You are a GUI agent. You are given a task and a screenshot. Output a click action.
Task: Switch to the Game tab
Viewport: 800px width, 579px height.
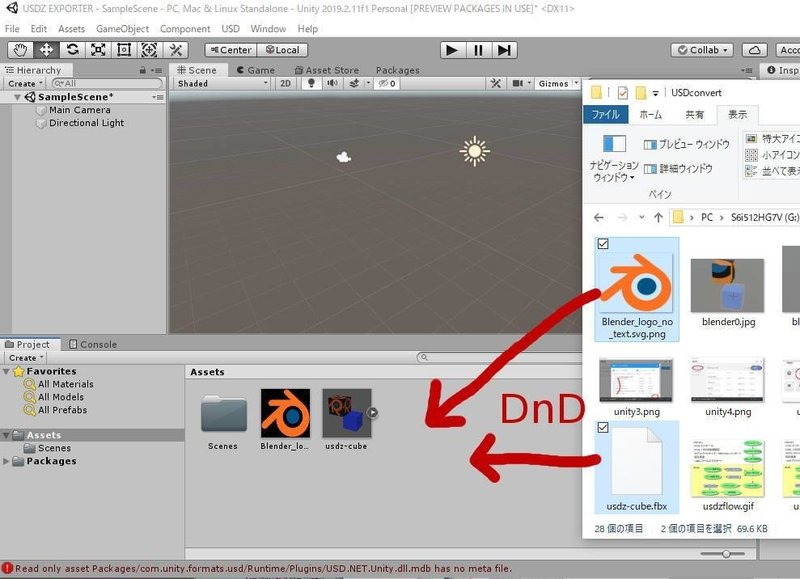pos(256,70)
